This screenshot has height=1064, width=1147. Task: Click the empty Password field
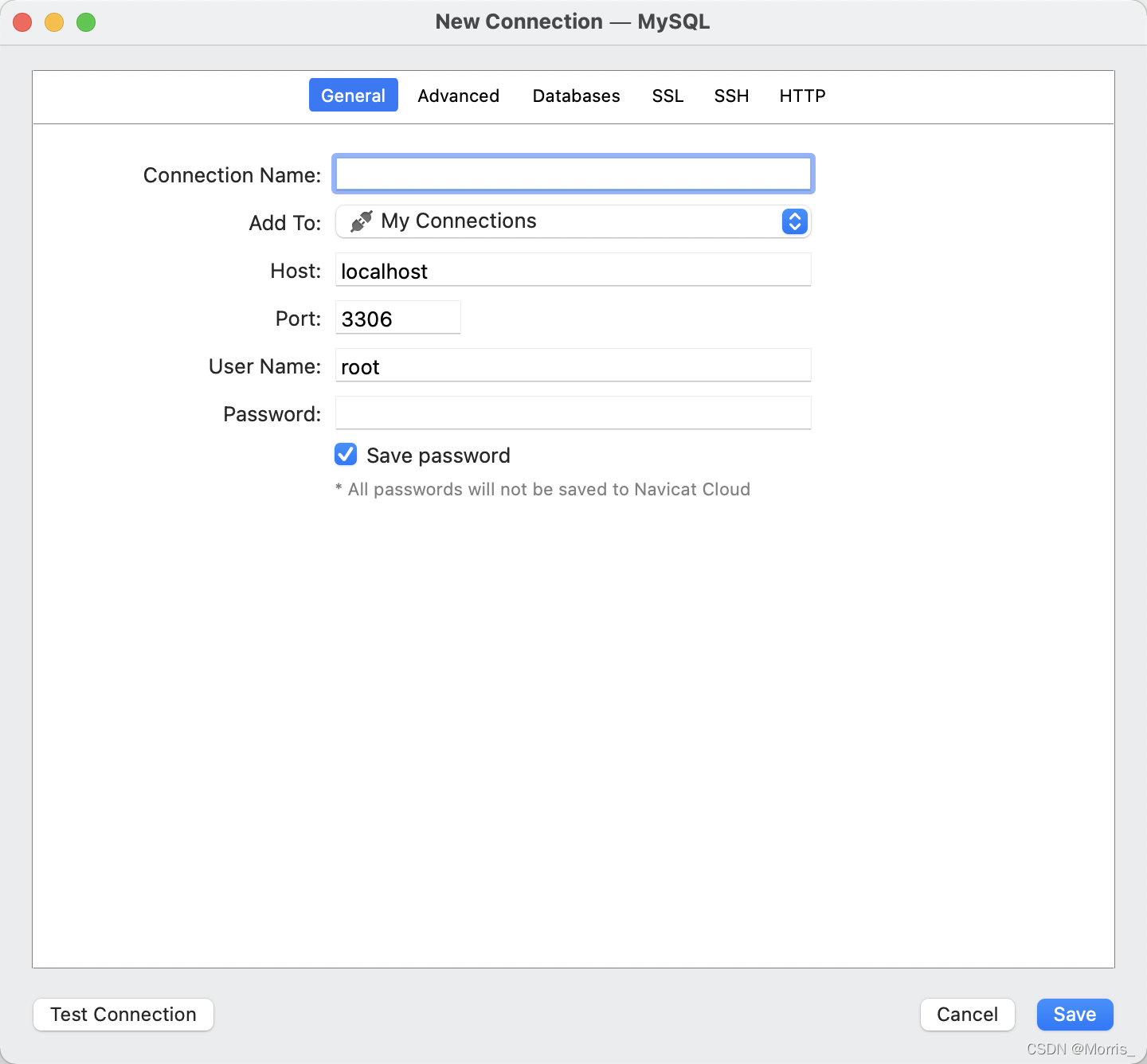573,413
